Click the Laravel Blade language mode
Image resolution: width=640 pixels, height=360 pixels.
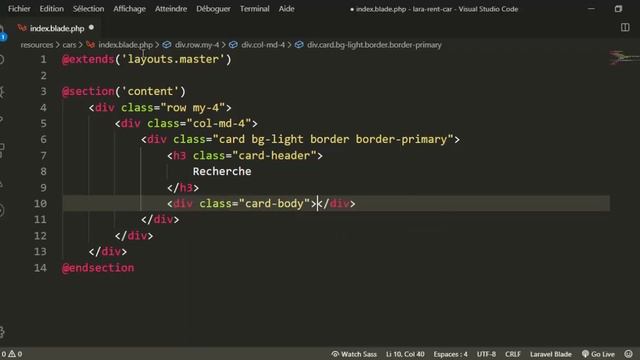[x=551, y=354]
